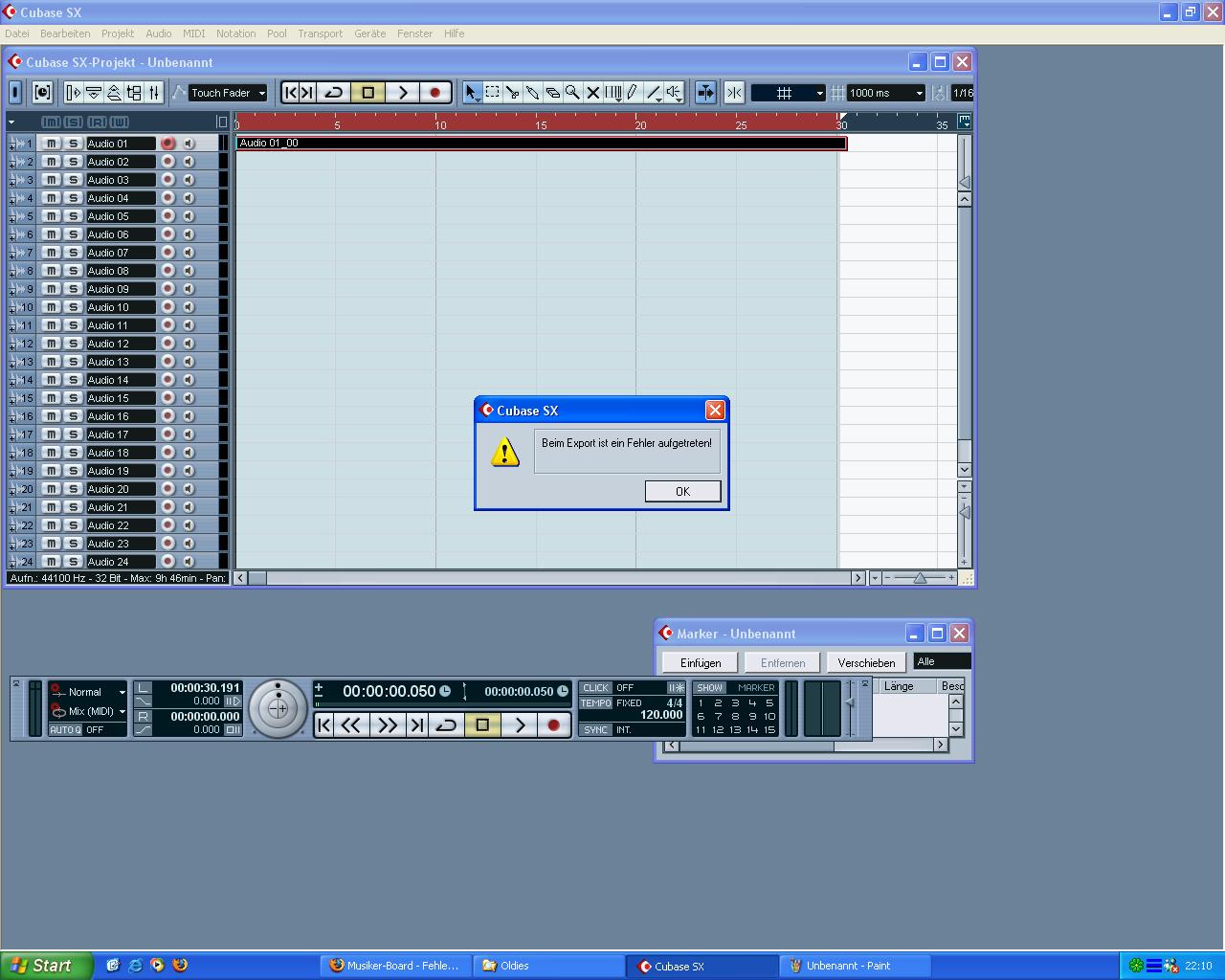The image size is (1225, 980).
Task: Open the Geräte menu
Action: [370, 33]
